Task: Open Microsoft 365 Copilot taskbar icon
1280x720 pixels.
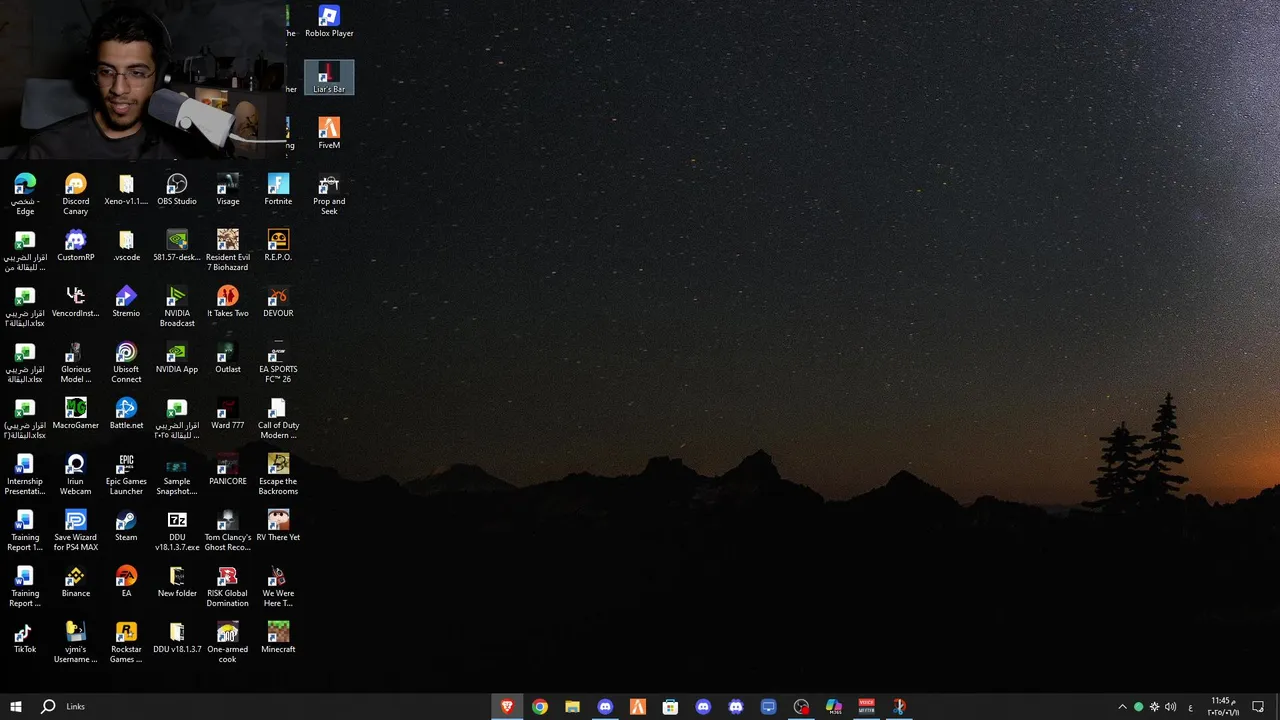Action: tap(834, 706)
